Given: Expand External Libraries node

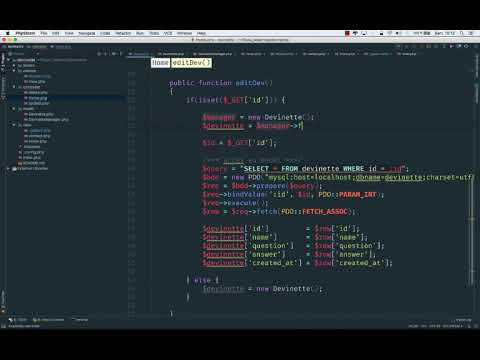Looking at the screenshot, I should click(x=9, y=169).
